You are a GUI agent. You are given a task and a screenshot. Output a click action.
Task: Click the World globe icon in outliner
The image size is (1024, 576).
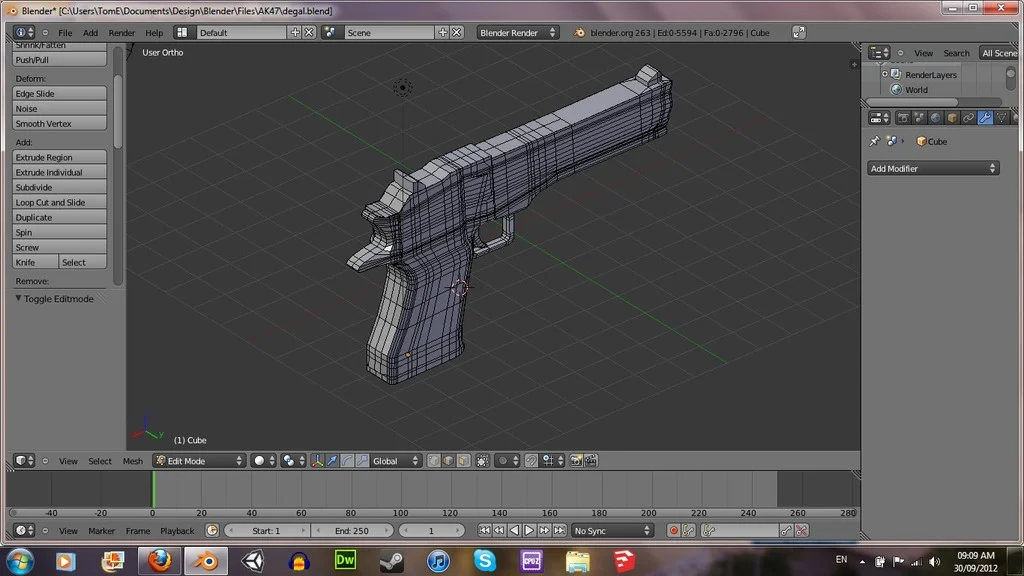click(x=897, y=89)
